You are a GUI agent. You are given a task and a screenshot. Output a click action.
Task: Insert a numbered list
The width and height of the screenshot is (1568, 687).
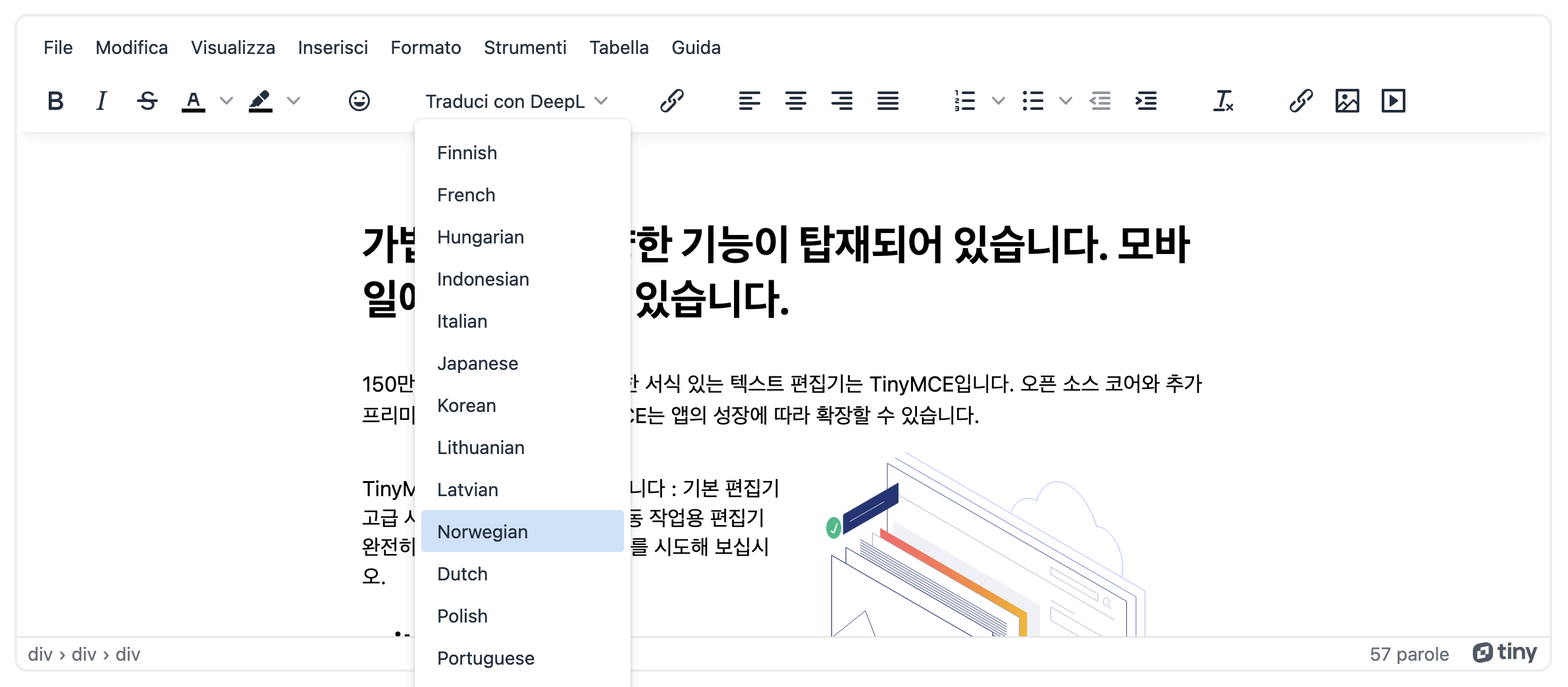tap(965, 101)
